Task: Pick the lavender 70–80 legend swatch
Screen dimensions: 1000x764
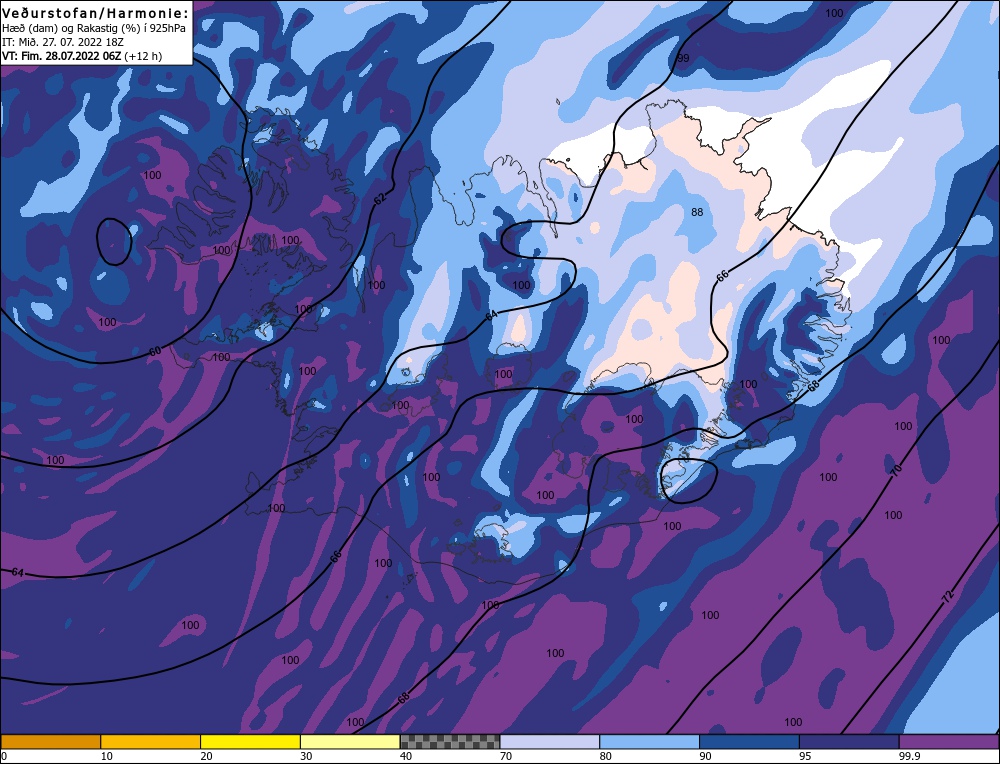Action: coord(550,741)
